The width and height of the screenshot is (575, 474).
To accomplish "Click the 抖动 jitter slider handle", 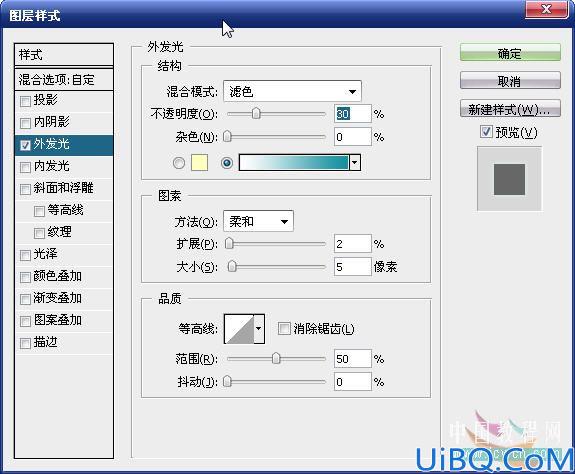I will (227, 381).
